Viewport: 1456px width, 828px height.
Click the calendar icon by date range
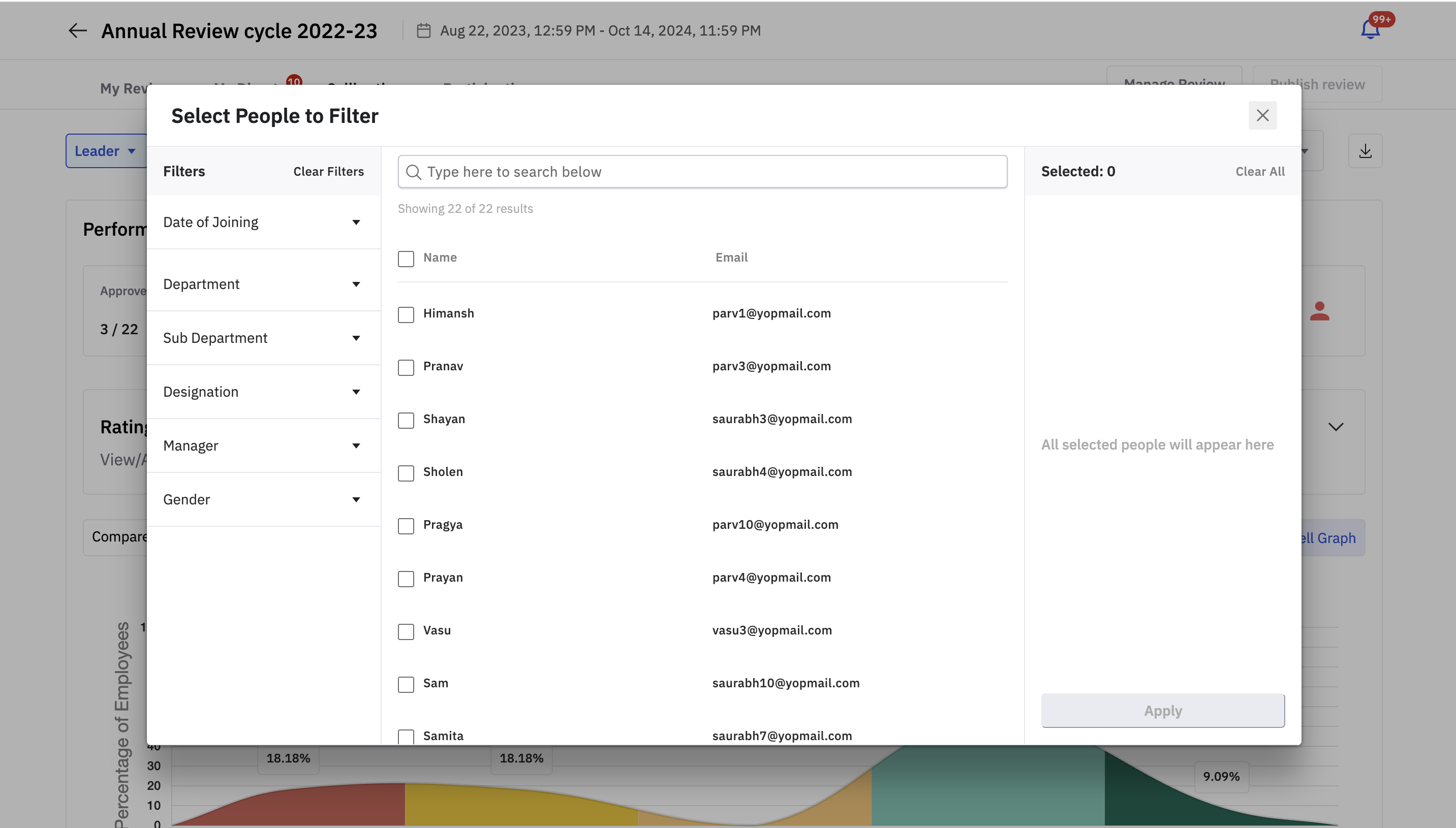click(x=423, y=30)
